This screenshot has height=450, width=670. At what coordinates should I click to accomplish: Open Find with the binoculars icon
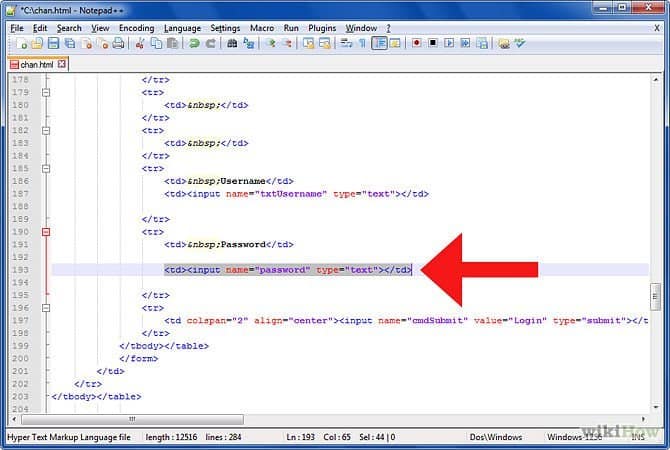(x=232, y=43)
